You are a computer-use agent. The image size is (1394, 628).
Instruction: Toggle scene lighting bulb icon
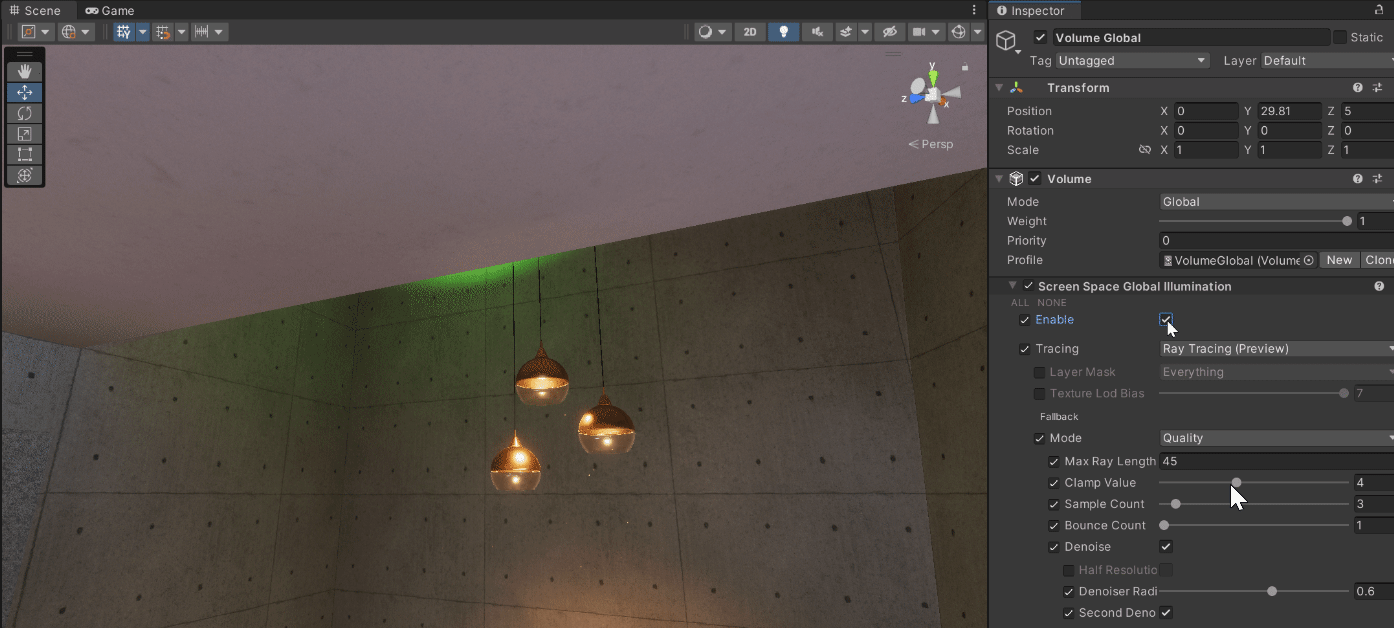(784, 32)
